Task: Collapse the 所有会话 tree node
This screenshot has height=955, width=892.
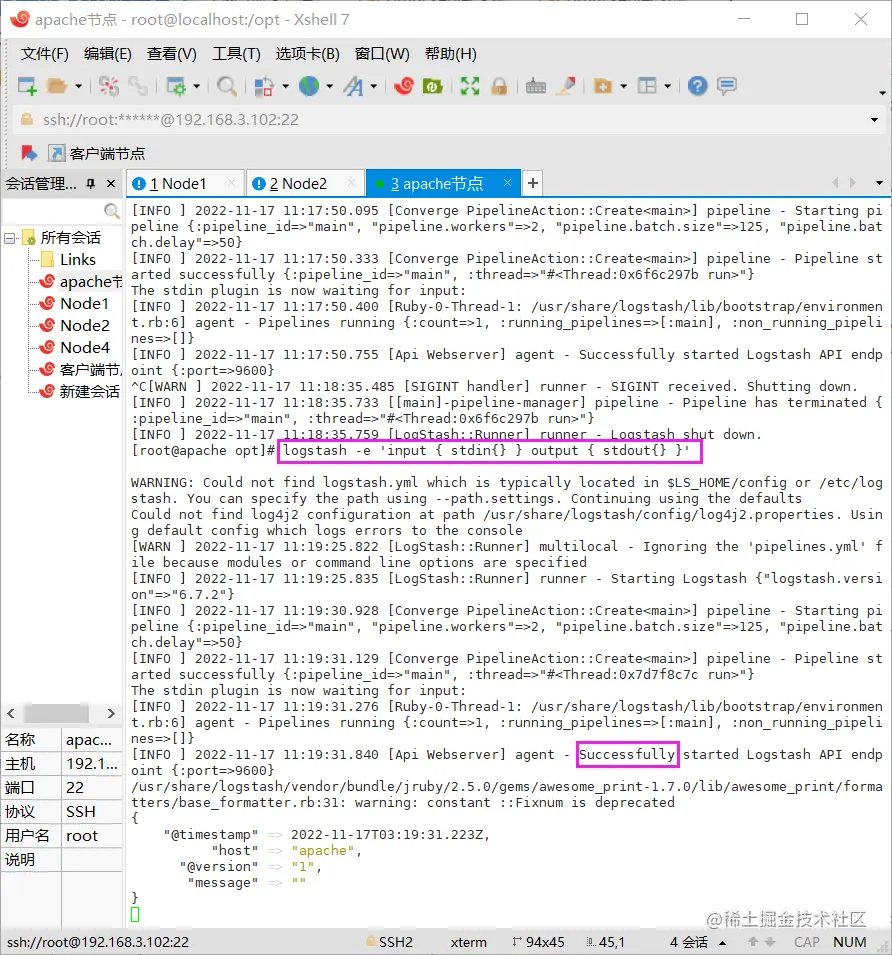Action: pos(10,238)
